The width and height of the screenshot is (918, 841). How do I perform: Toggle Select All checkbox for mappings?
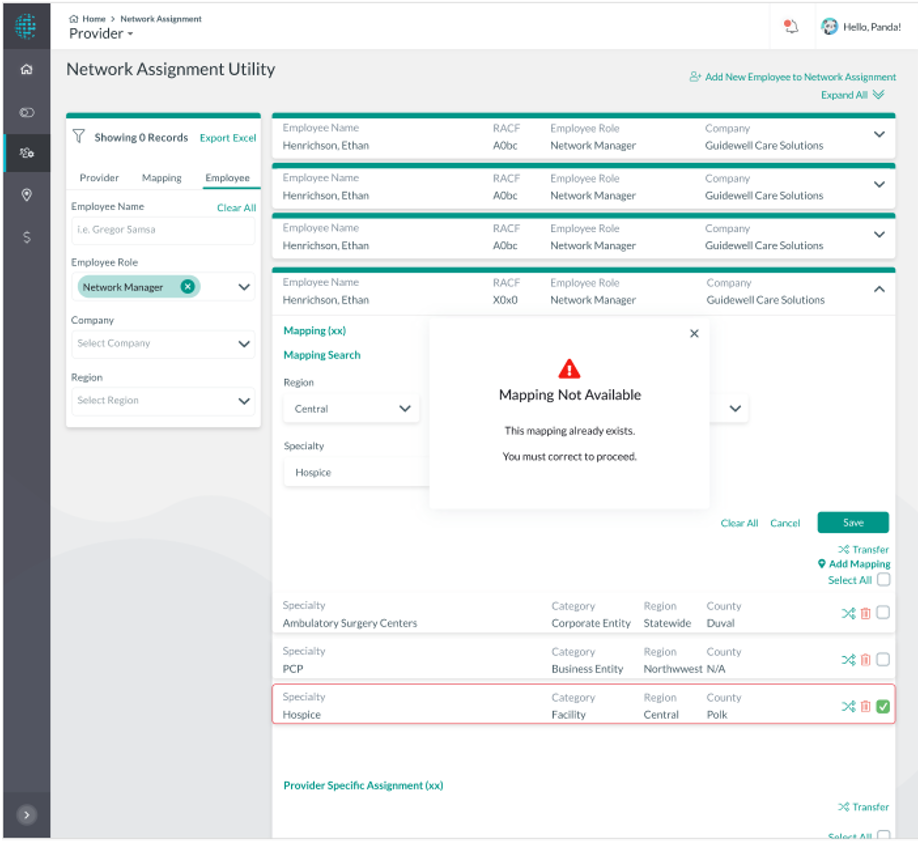click(x=883, y=580)
